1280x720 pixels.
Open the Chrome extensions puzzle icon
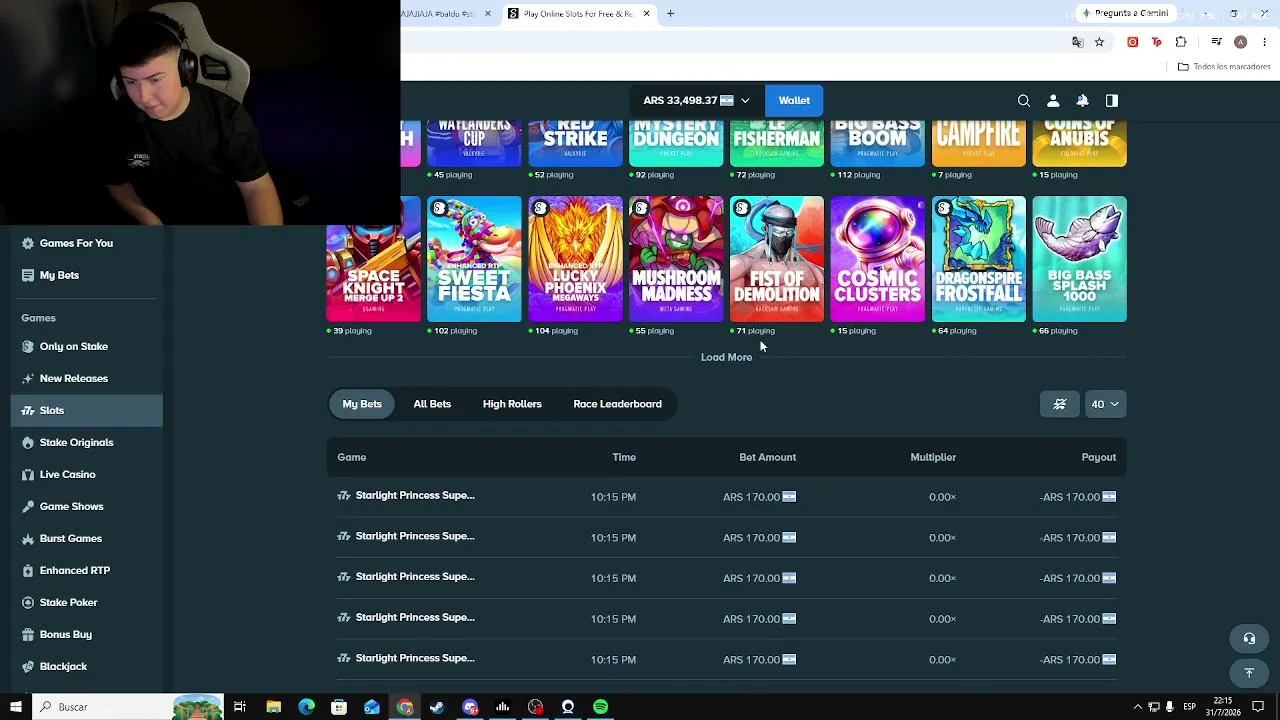[1181, 42]
